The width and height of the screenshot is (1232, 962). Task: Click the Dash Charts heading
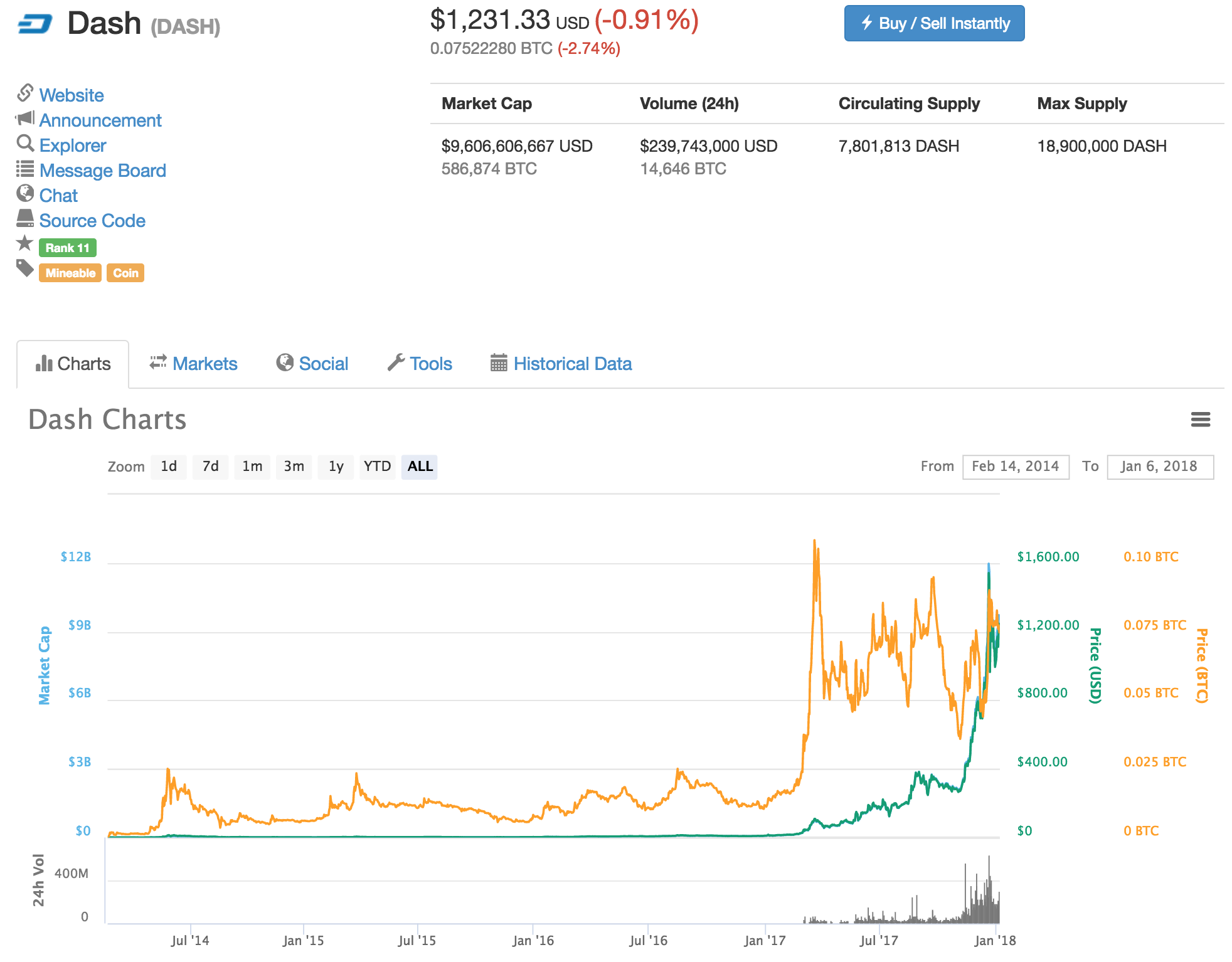tap(107, 420)
